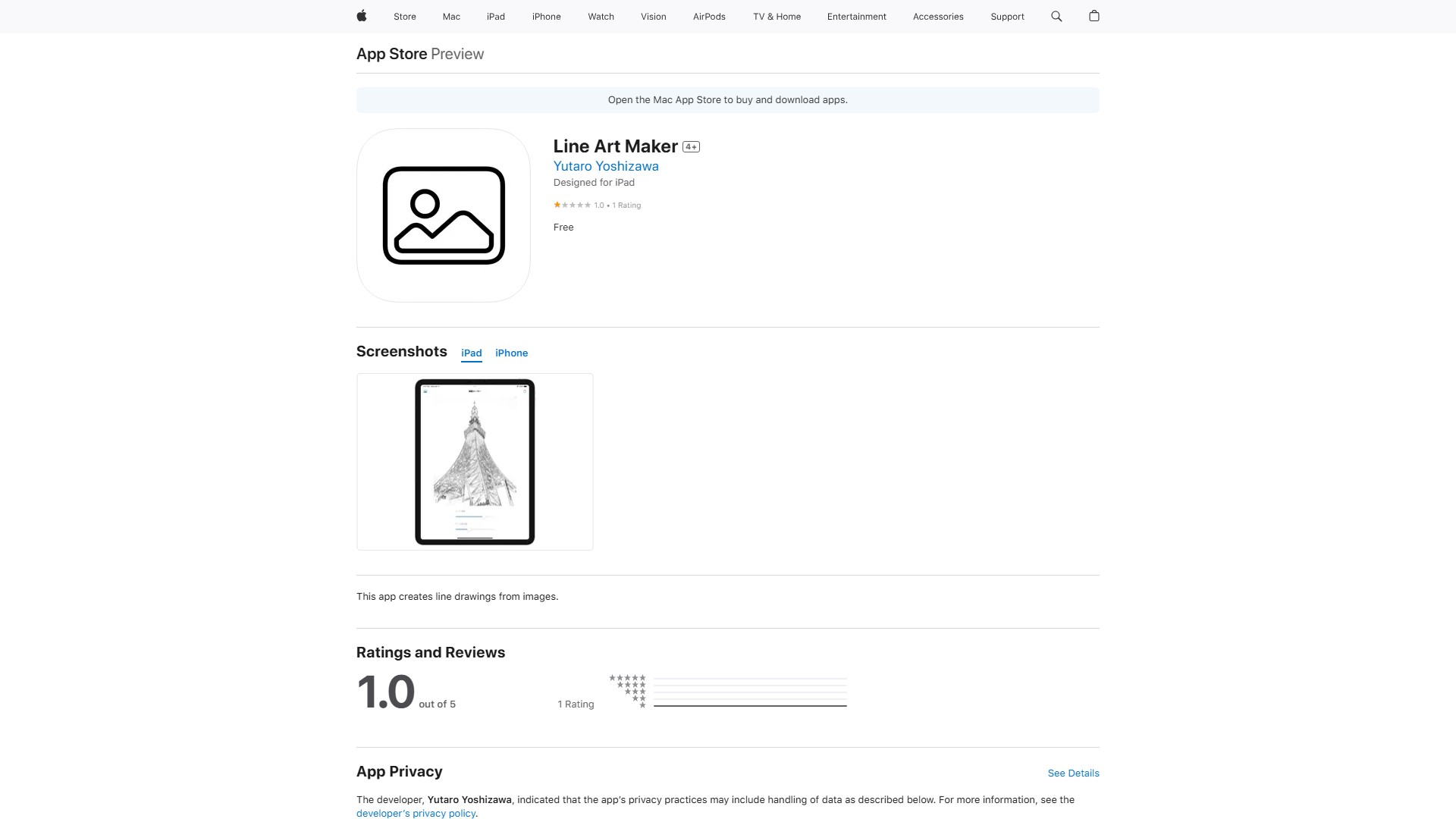Click See Details for App Privacy
The width and height of the screenshot is (1456, 819).
pyautogui.click(x=1073, y=773)
